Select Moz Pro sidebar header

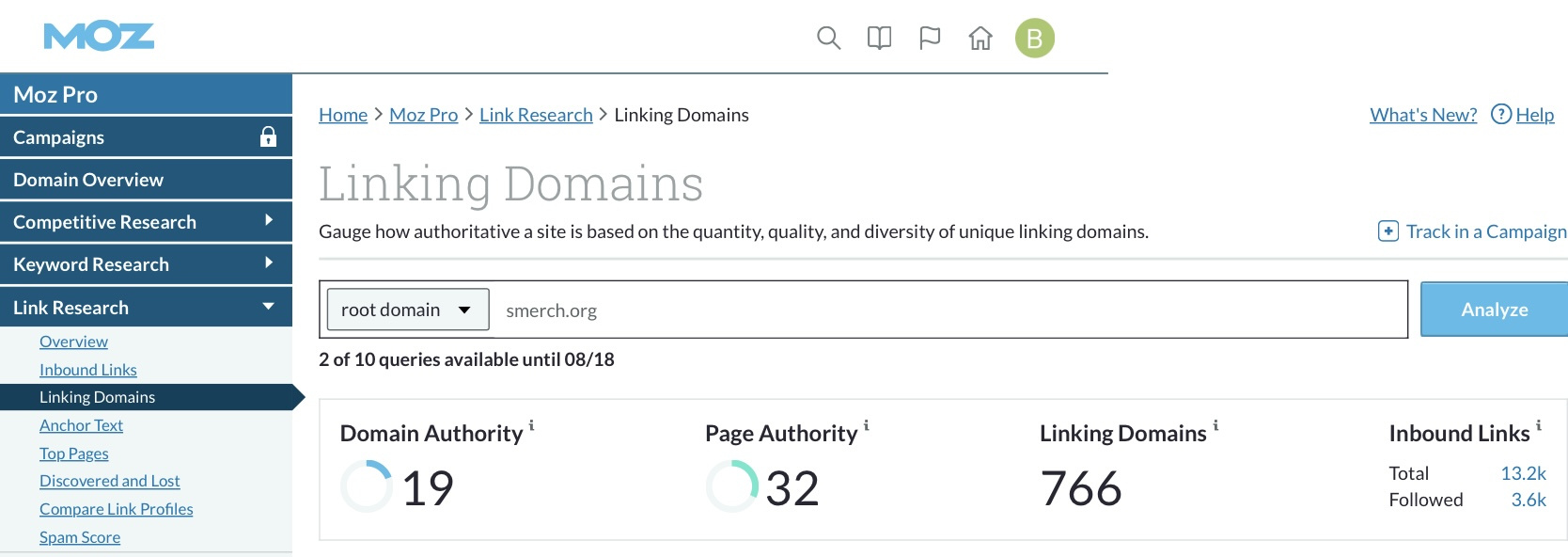coord(146,94)
